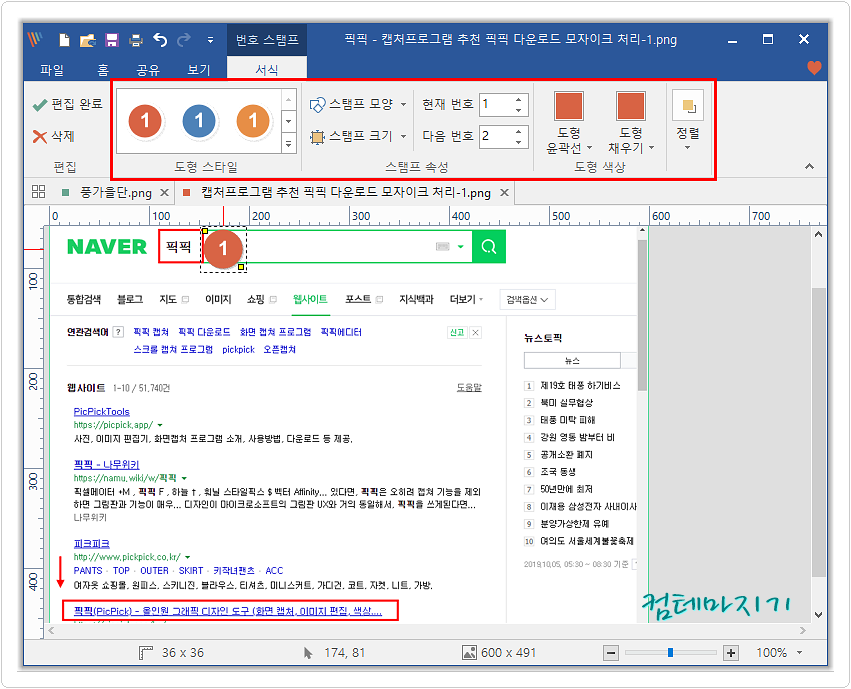
Task: Click the selection size icon in status bar
Action: pyautogui.click(x=147, y=653)
